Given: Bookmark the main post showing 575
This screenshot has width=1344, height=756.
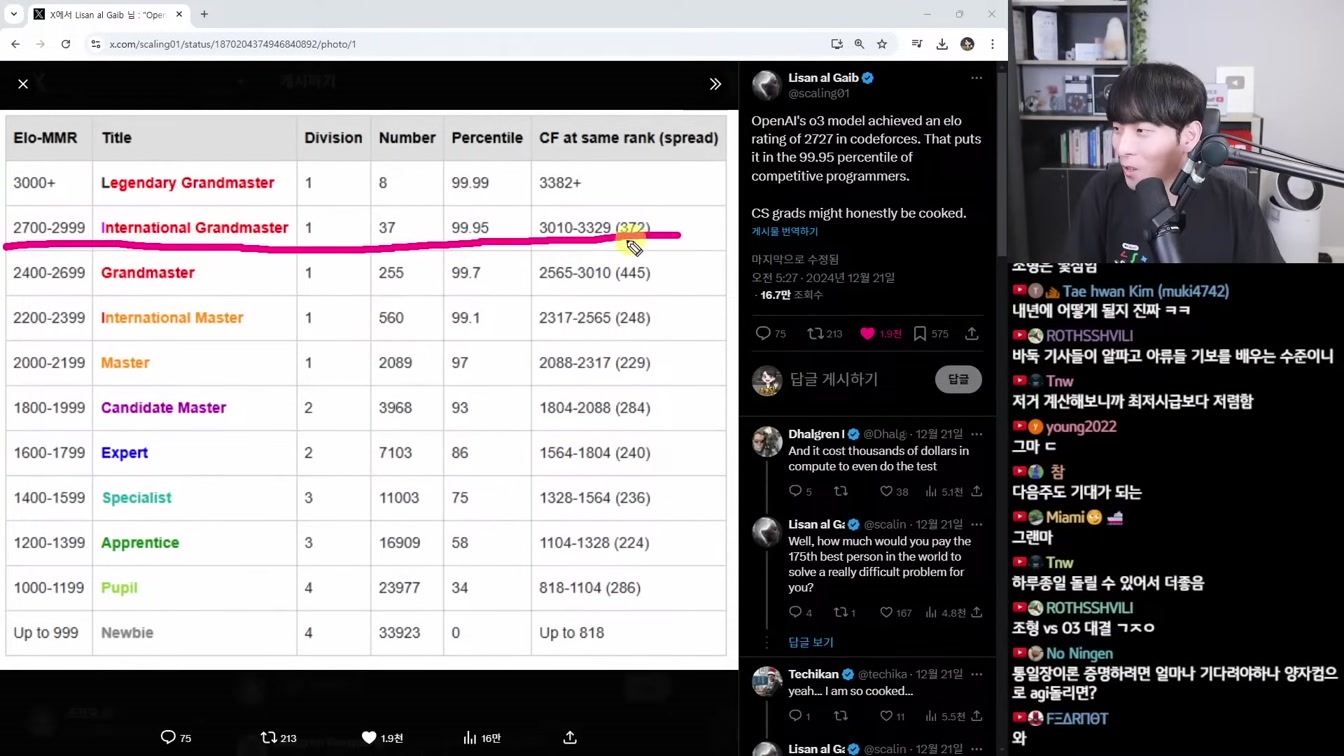Looking at the screenshot, I should click(931, 334).
